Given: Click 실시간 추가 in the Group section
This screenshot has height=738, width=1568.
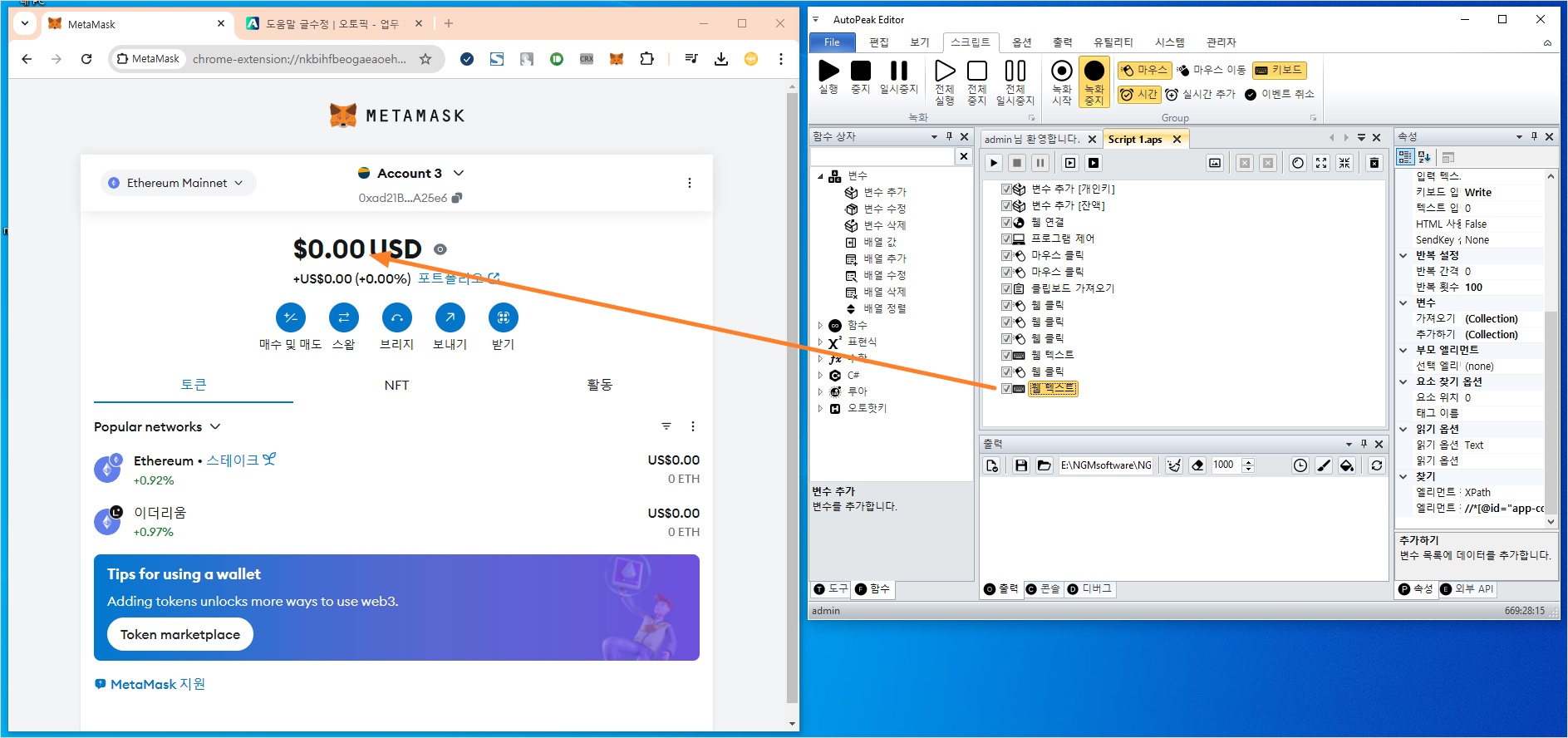Looking at the screenshot, I should [x=1201, y=95].
